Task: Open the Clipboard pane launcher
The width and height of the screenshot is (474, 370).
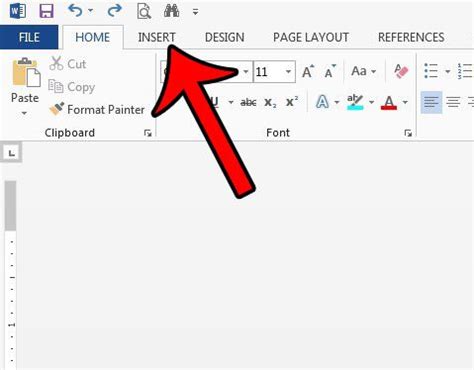Action: pos(148,133)
